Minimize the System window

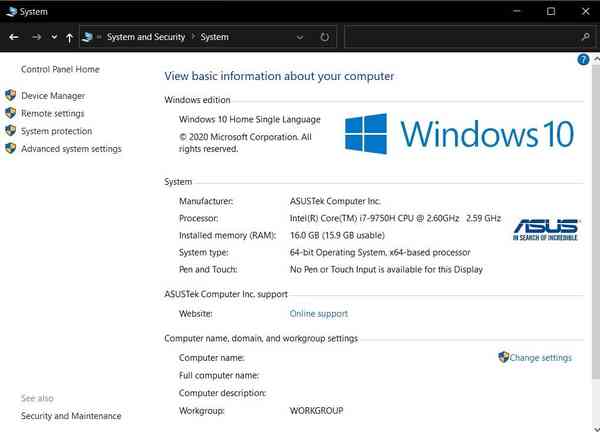click(x=517, y=11)
